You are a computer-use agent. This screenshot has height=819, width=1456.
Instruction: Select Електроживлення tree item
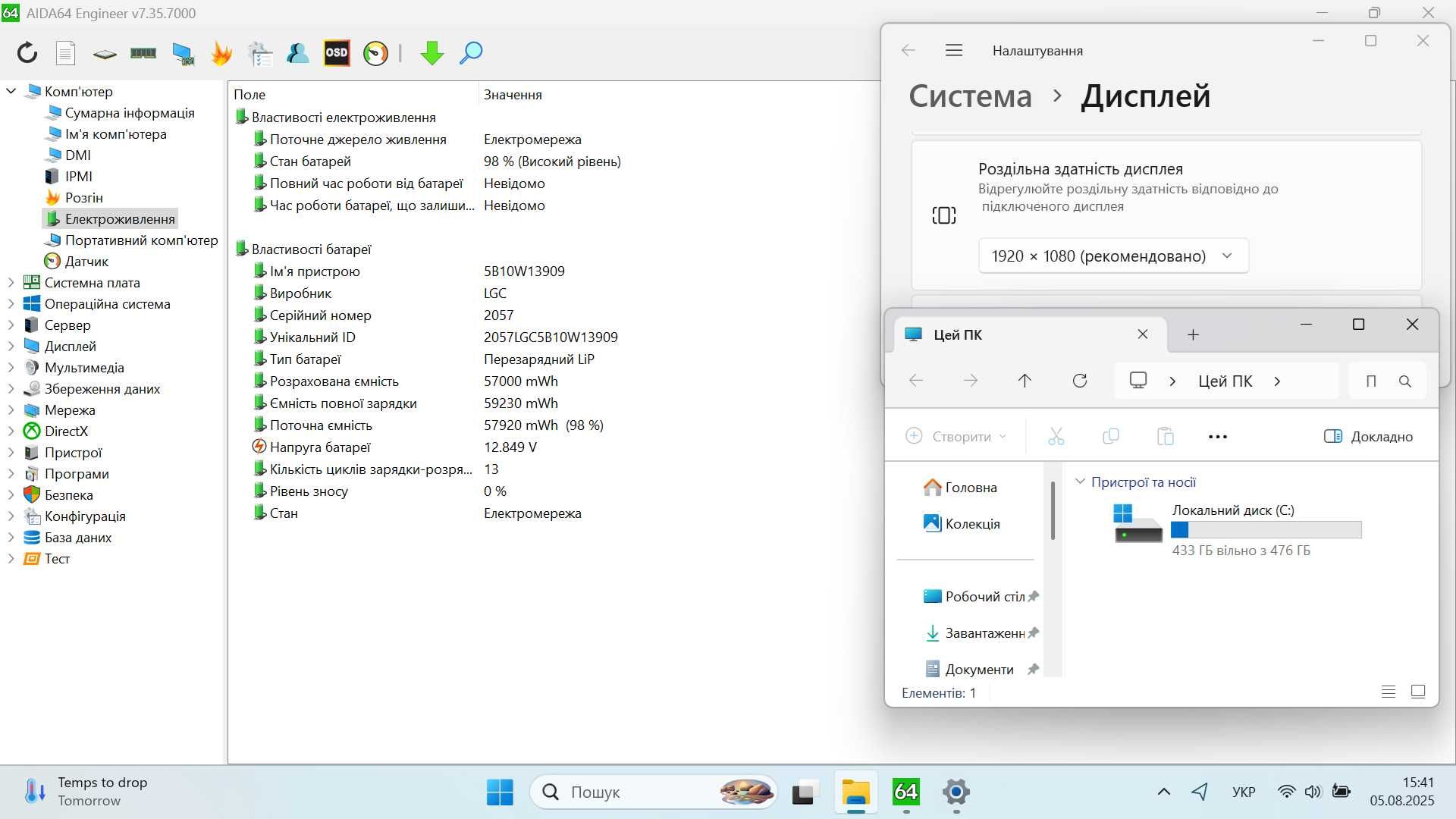point(120,218)
